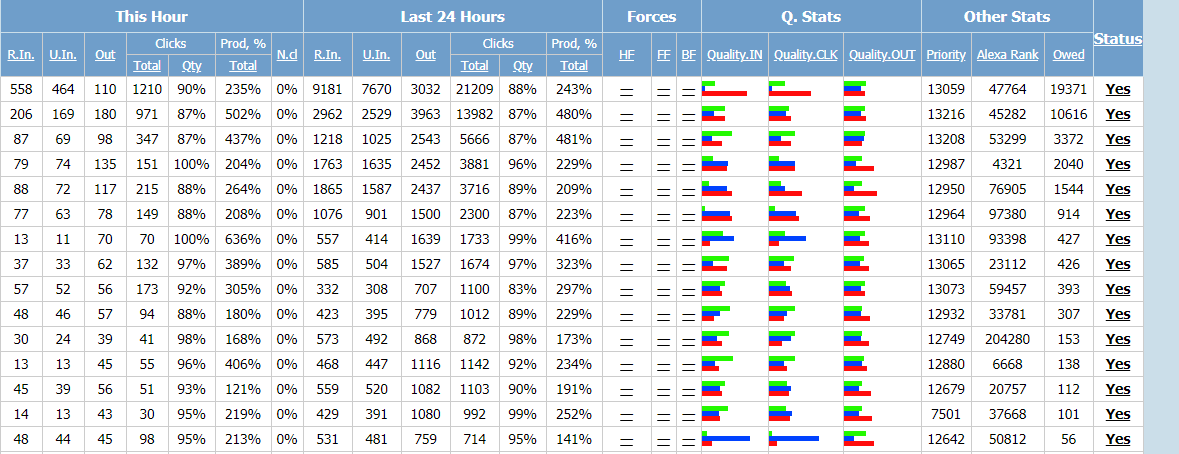Sort by Last 24 Hours U.In.
The width and height of the screenshot is (1179, 454).
pyautogui.click(x=376, y=54)
